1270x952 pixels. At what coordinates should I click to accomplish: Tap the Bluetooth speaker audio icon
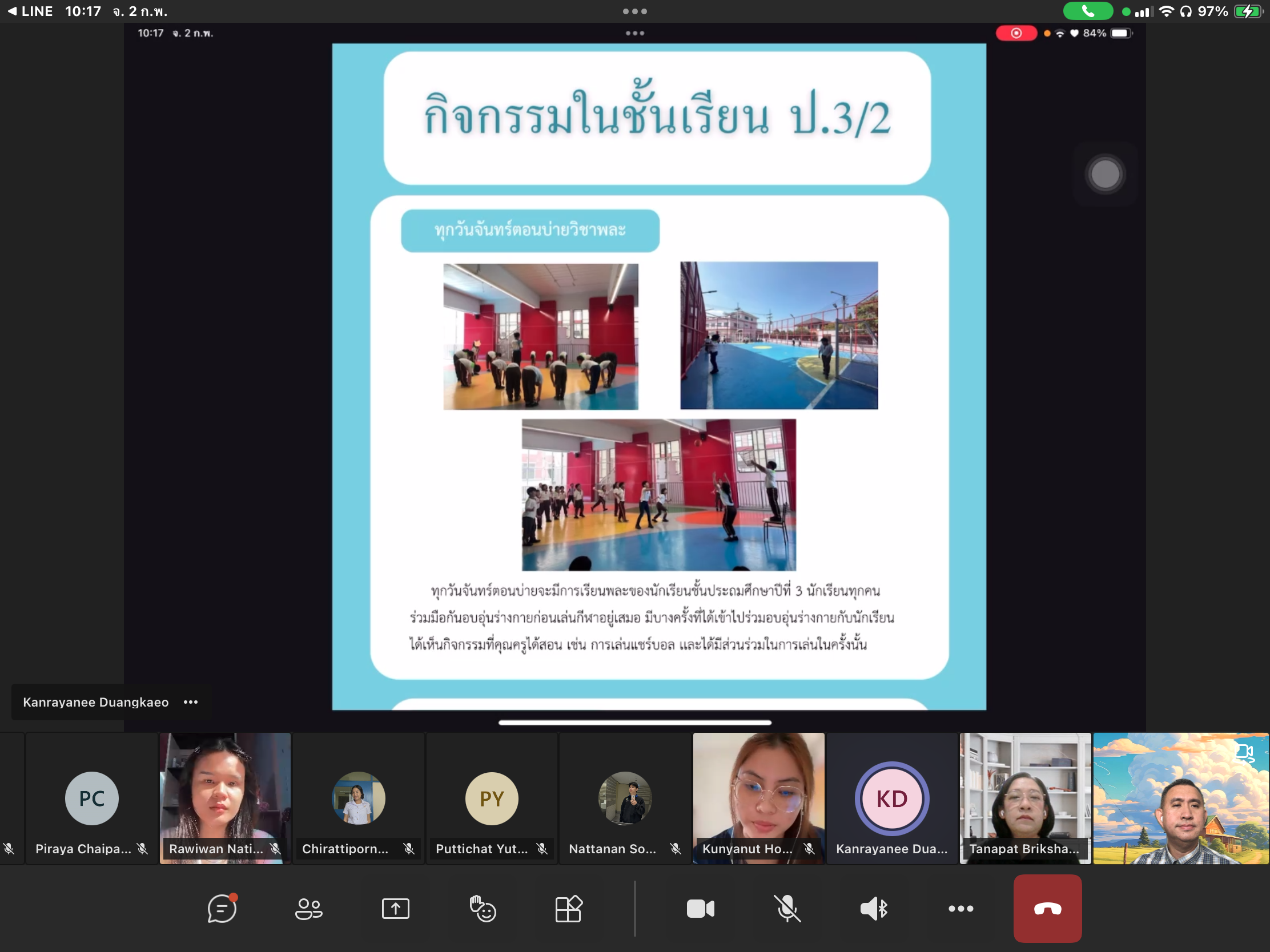(874, 909)
